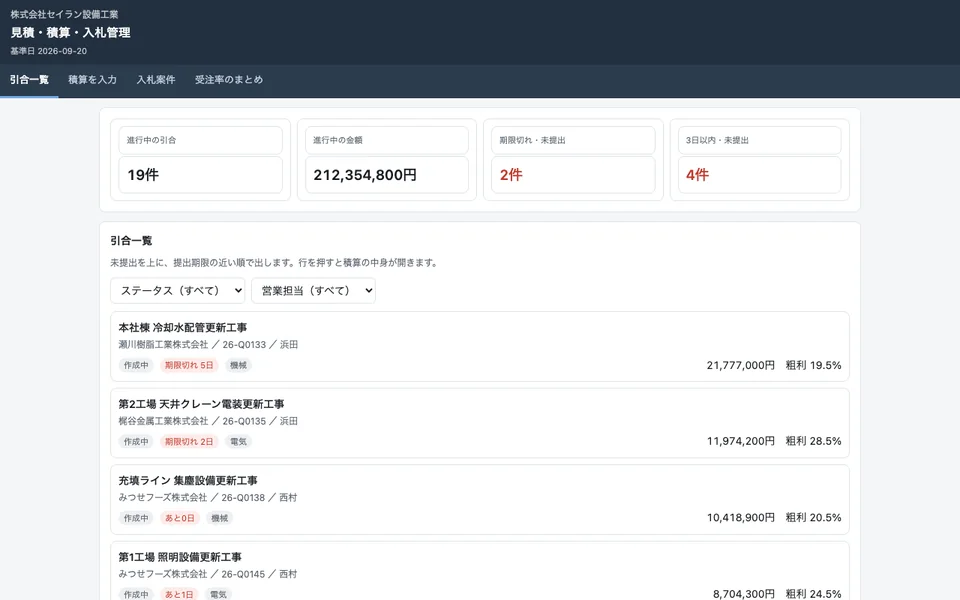This screenshot has width=960, height=600.
Task: Select the 受注率のまとめ tab
Action: coord(229,80)
